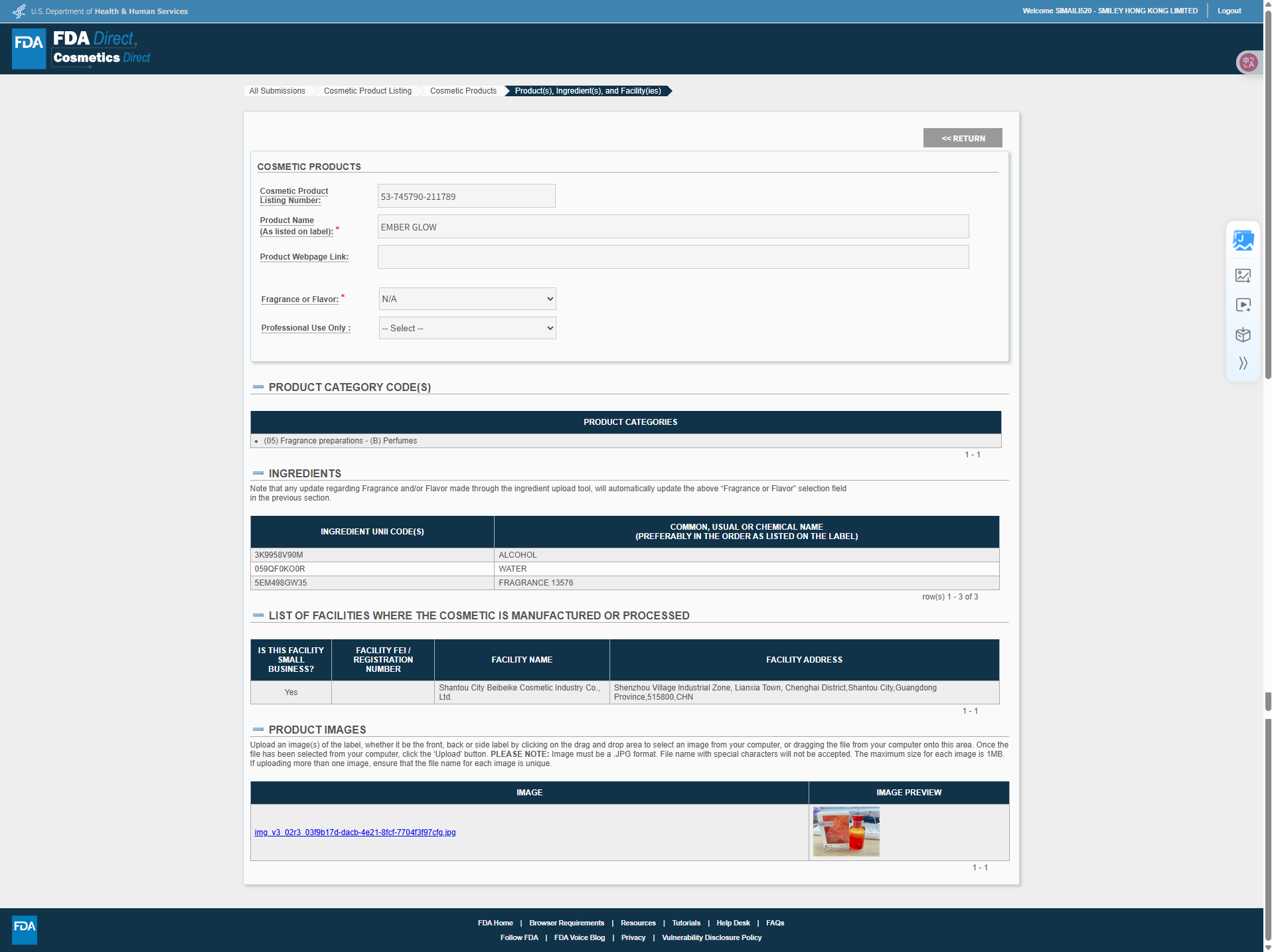Click the box download icon in sidebar
1272x952 pixels.
1243,335
